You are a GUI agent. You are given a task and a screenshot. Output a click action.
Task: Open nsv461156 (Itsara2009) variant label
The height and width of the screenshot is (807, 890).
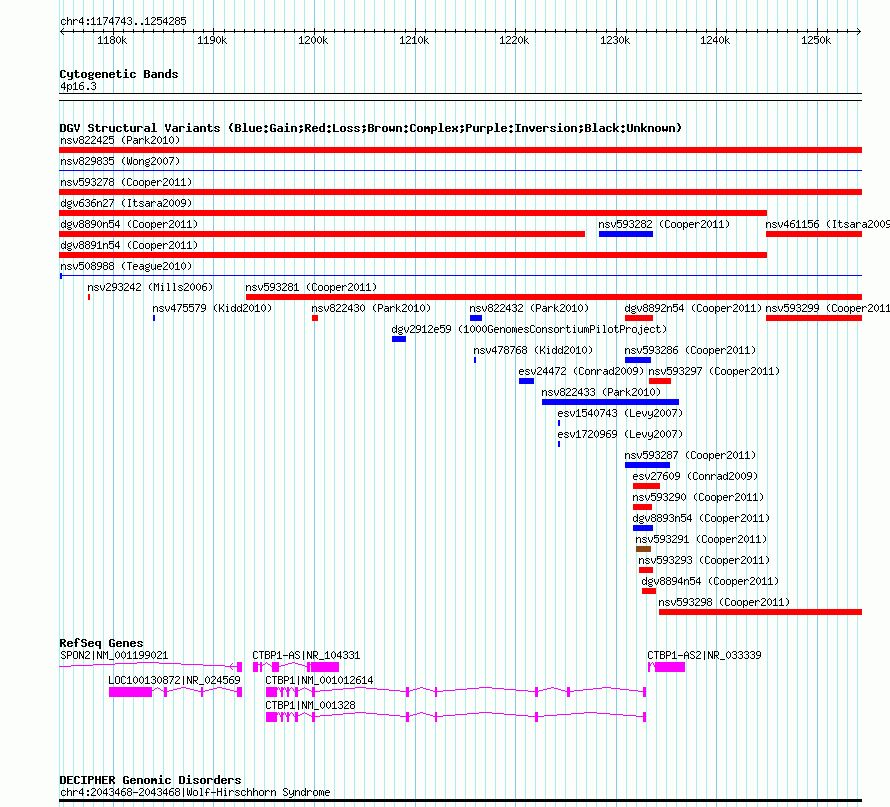pos(827,224)
